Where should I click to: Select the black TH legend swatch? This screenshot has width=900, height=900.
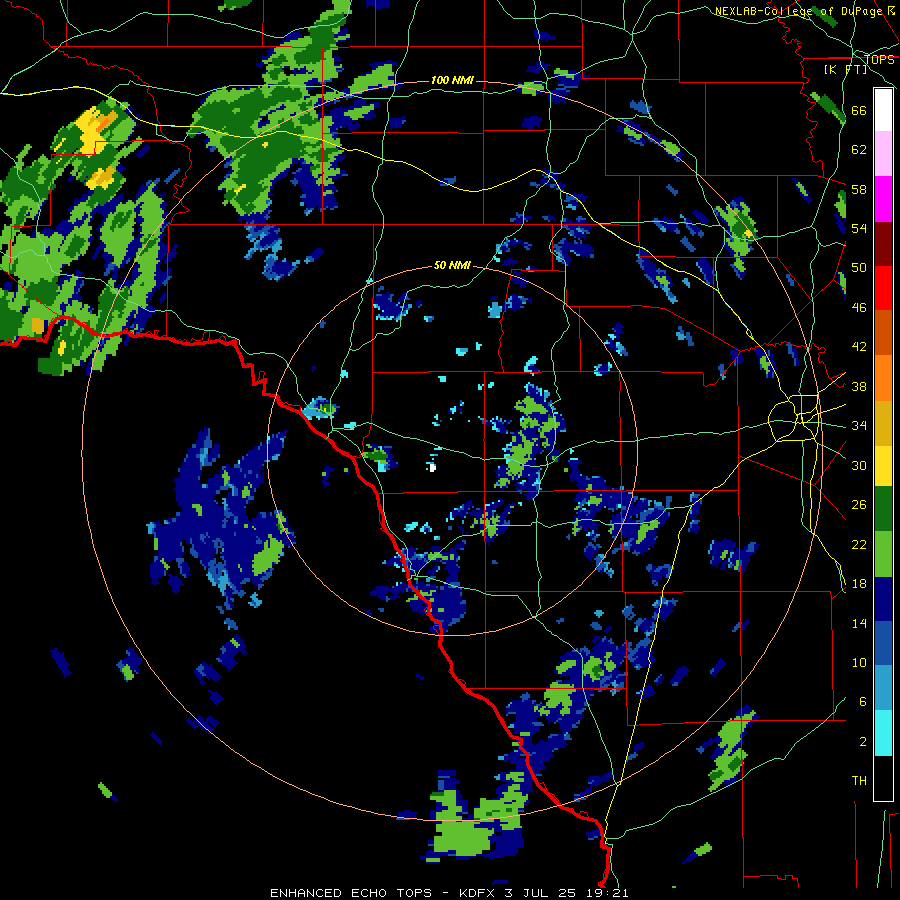point(883,778)
